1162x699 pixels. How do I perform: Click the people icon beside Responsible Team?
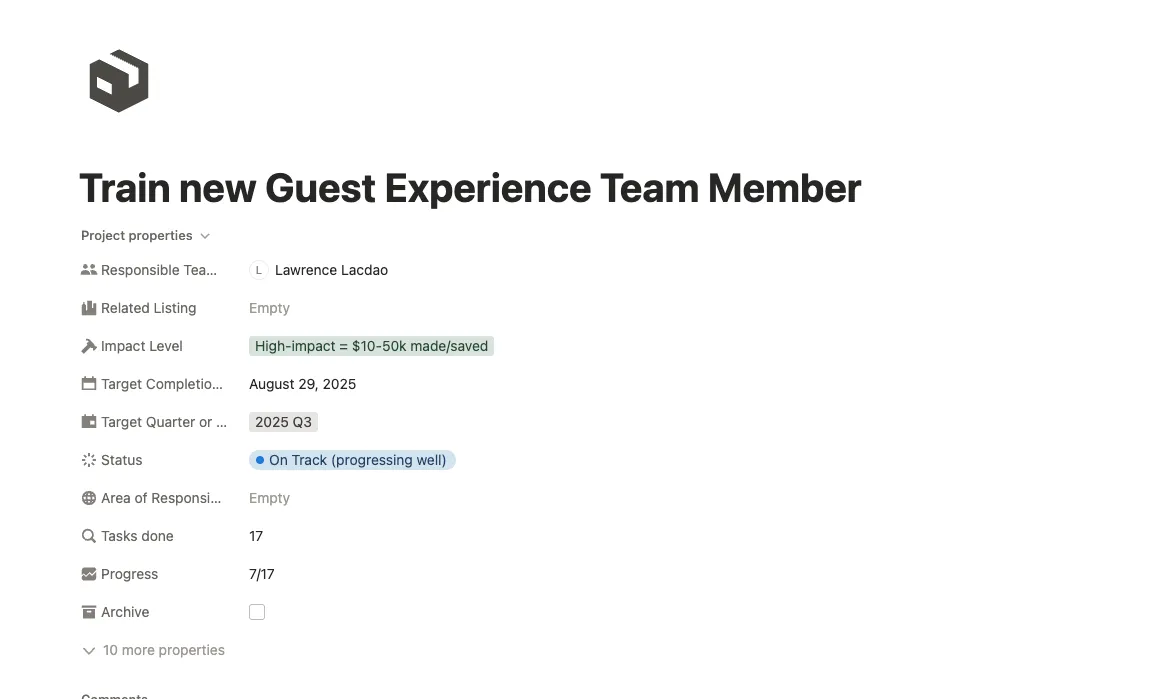(89, 270)
